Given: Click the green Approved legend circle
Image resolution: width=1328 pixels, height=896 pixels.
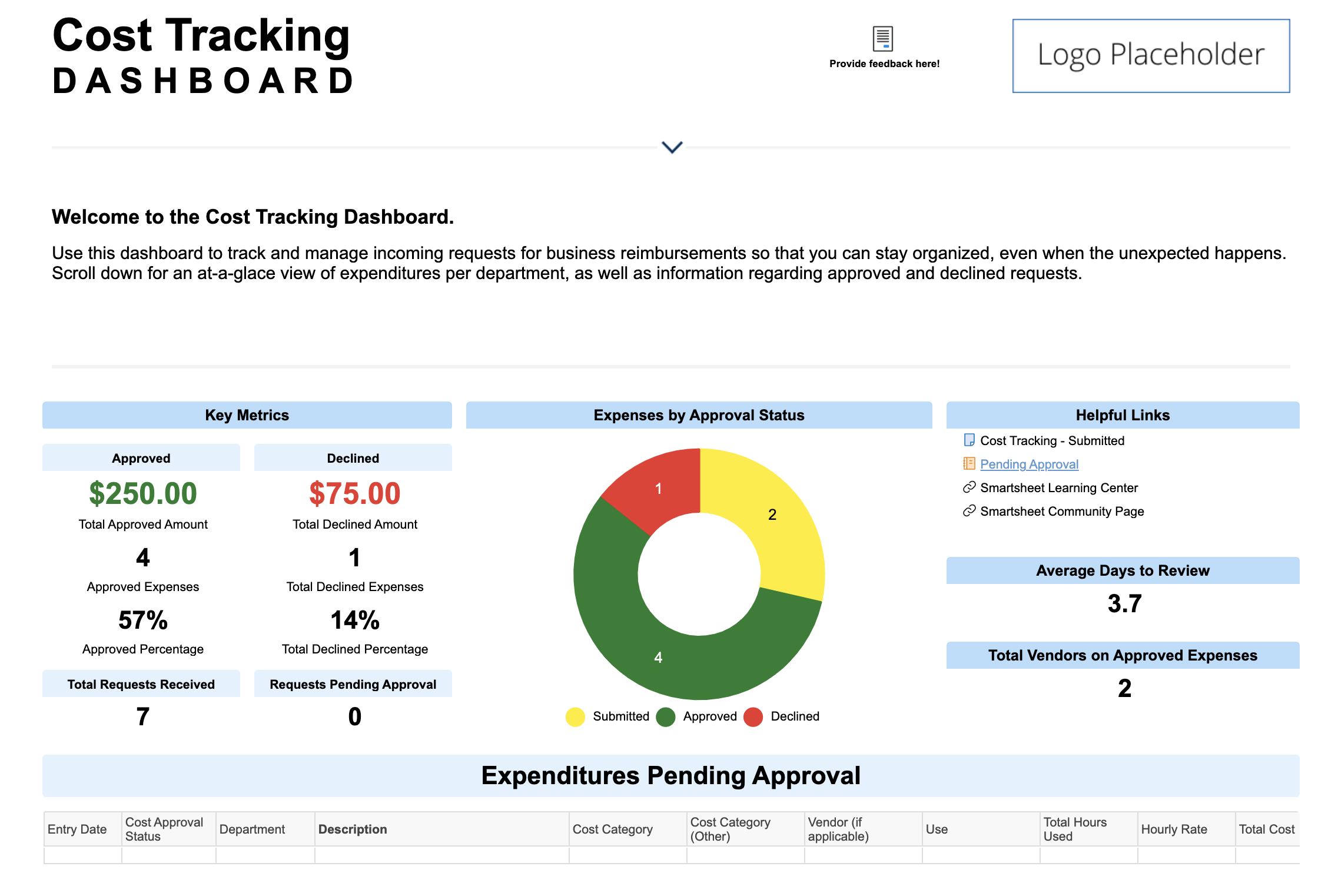Looking at the screenshot, I should tap(666, 716).
